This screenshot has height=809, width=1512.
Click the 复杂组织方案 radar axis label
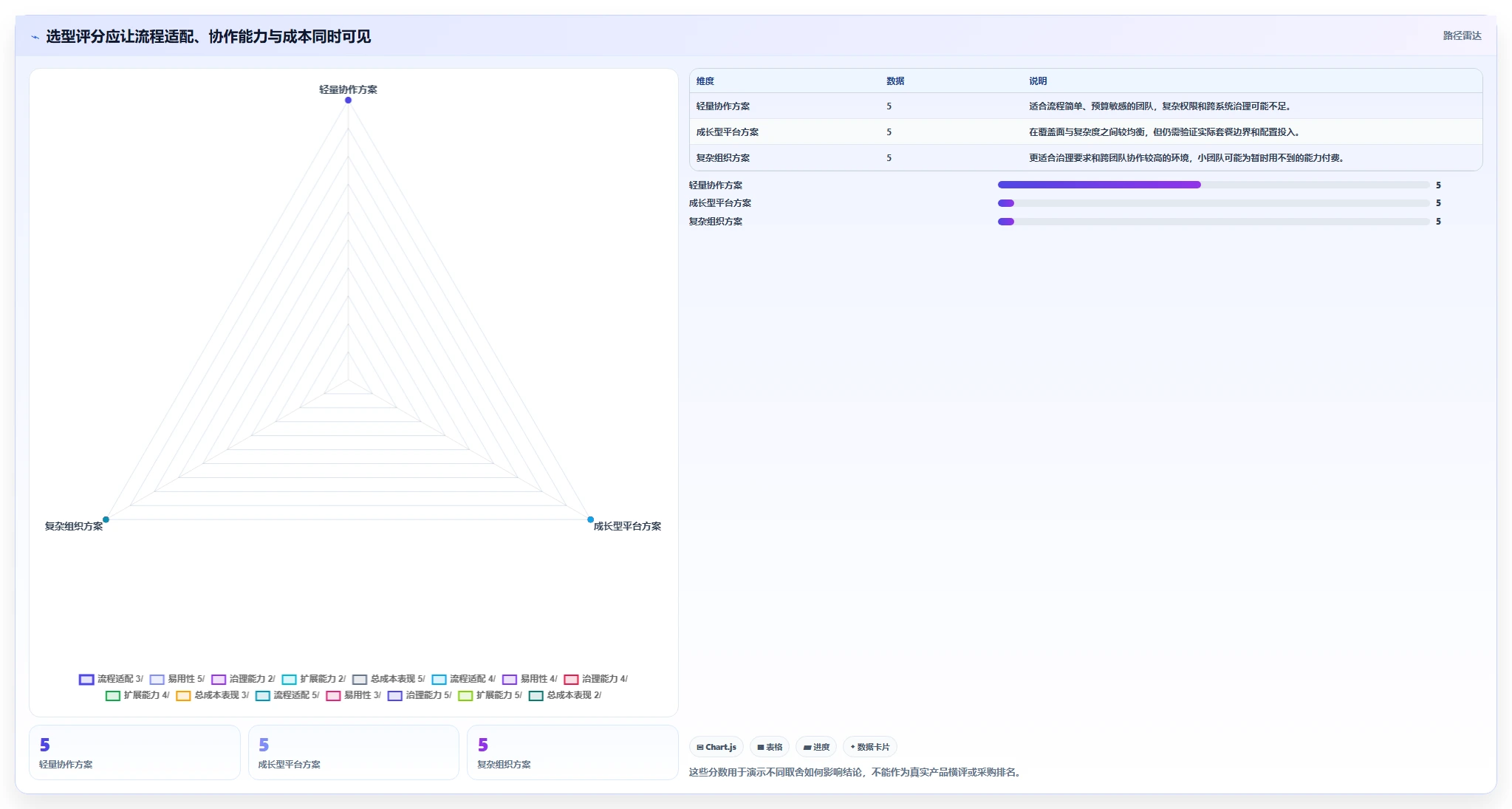click(74, 526)
